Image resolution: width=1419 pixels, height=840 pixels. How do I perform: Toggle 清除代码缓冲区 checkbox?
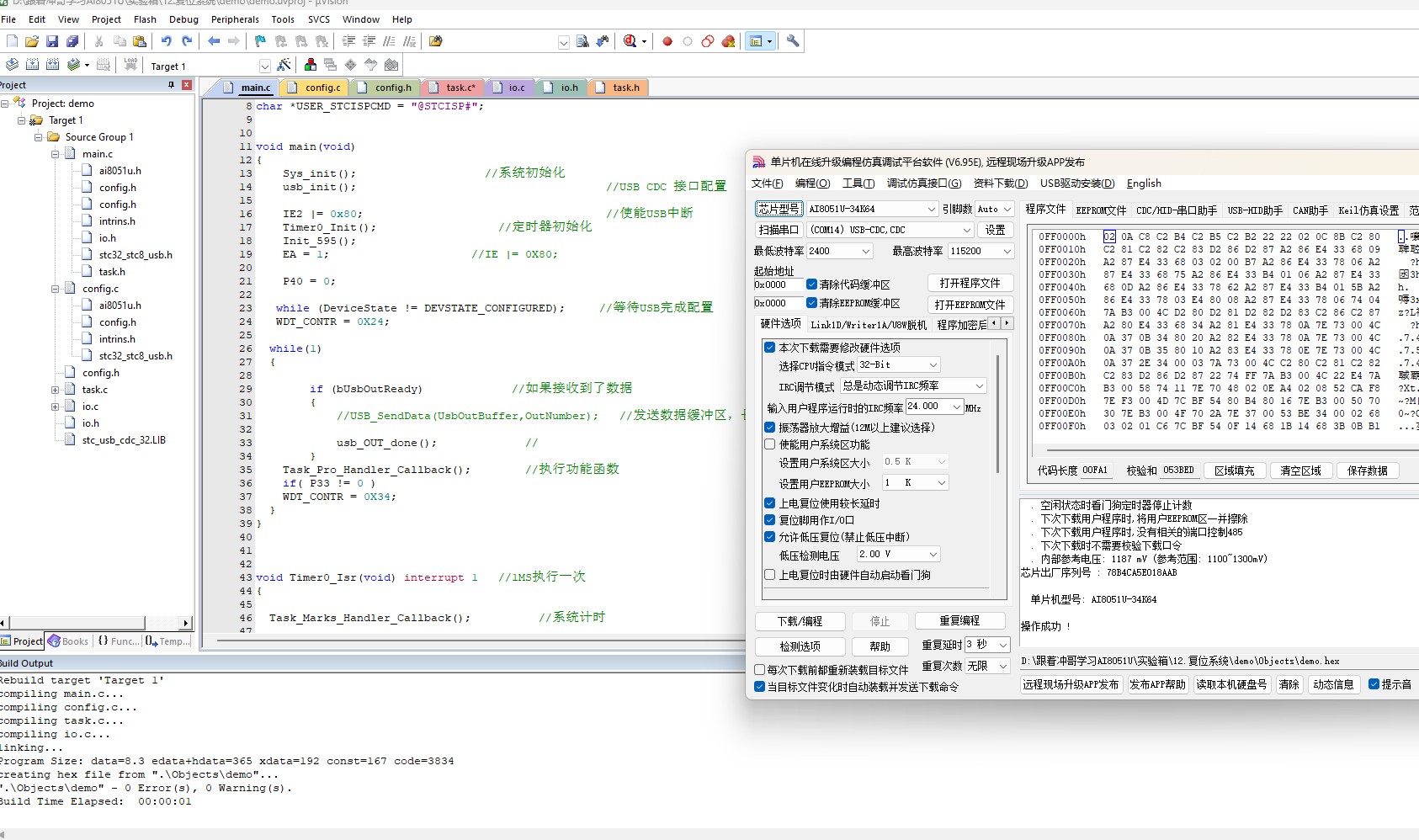812,284
